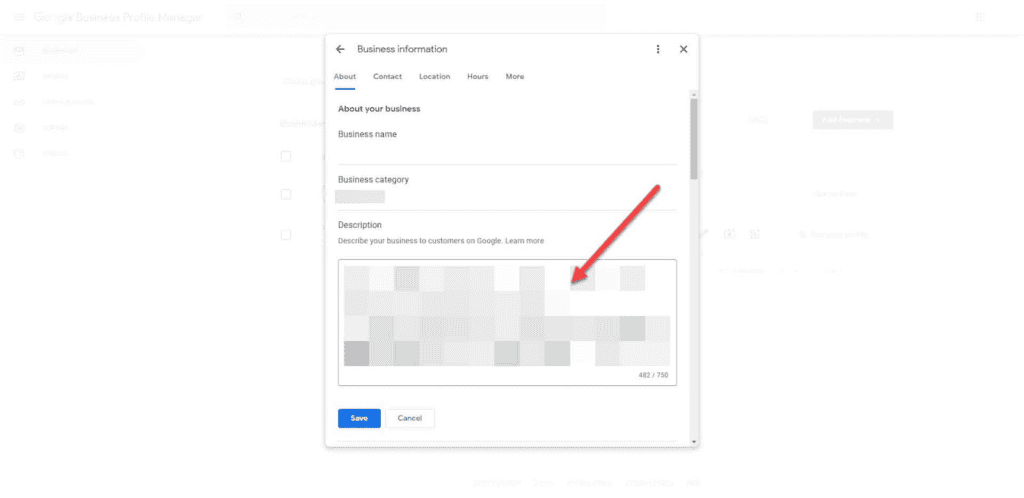Click the search magnifier icon
The image size is (1024, 498).
pos(238,18)
